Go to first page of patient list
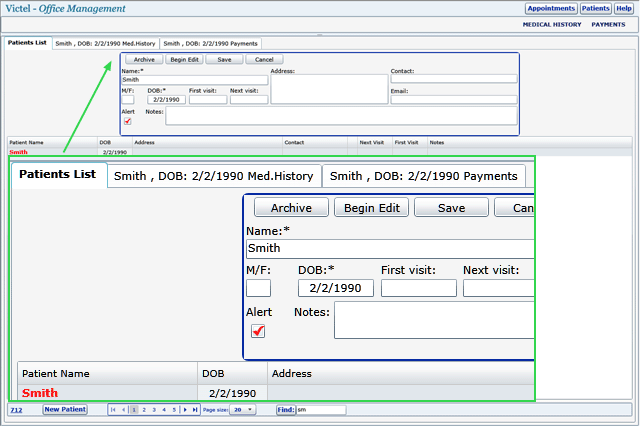This screenshot has height=426, width=640. pyautogui.click(x=113, y=410)
